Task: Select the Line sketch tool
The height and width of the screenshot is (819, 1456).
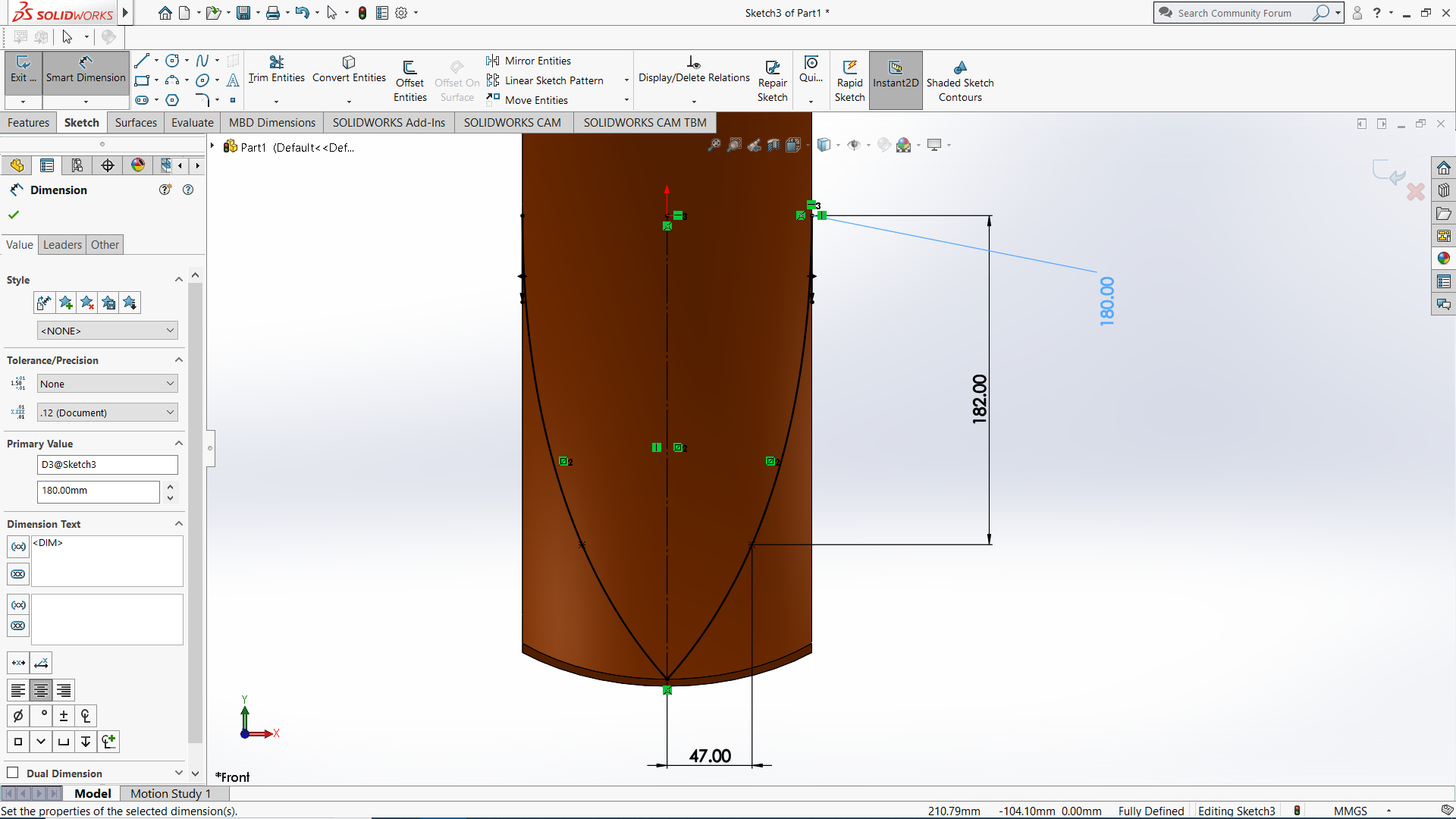Action: click(x=142, y=60)
